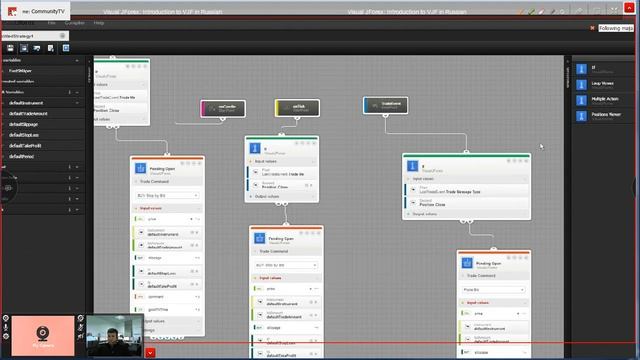This screenshot has width=640, height=360.
Task: Select the strategy file tab
Action: click(35, 36)
